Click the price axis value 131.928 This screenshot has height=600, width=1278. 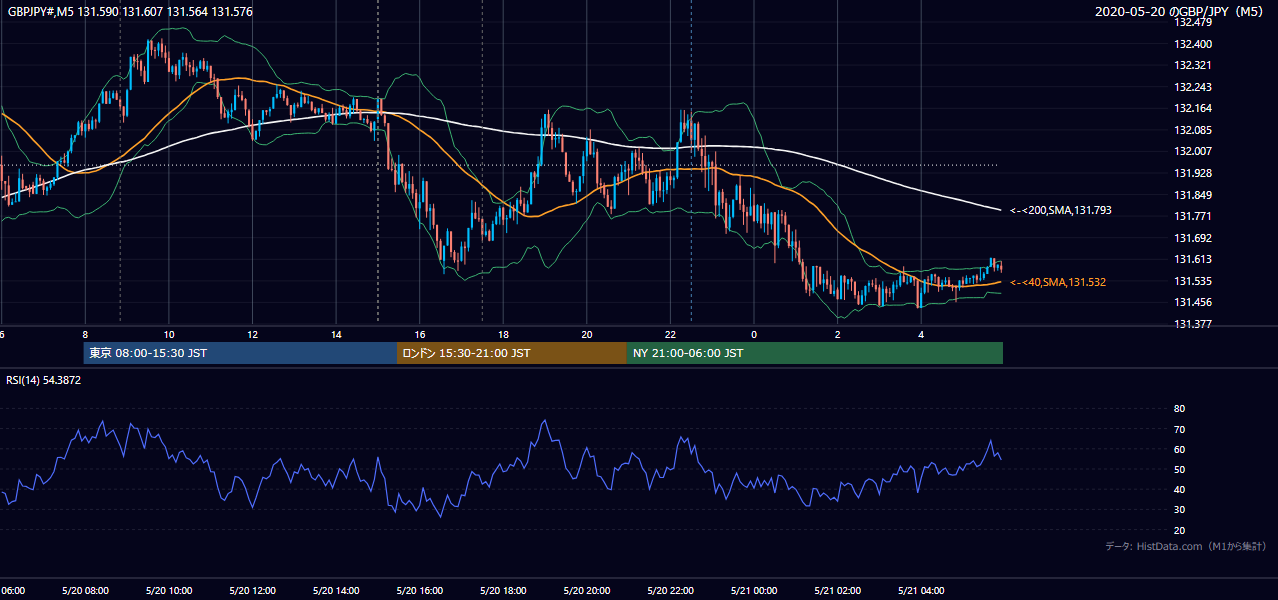point(1192,173)
